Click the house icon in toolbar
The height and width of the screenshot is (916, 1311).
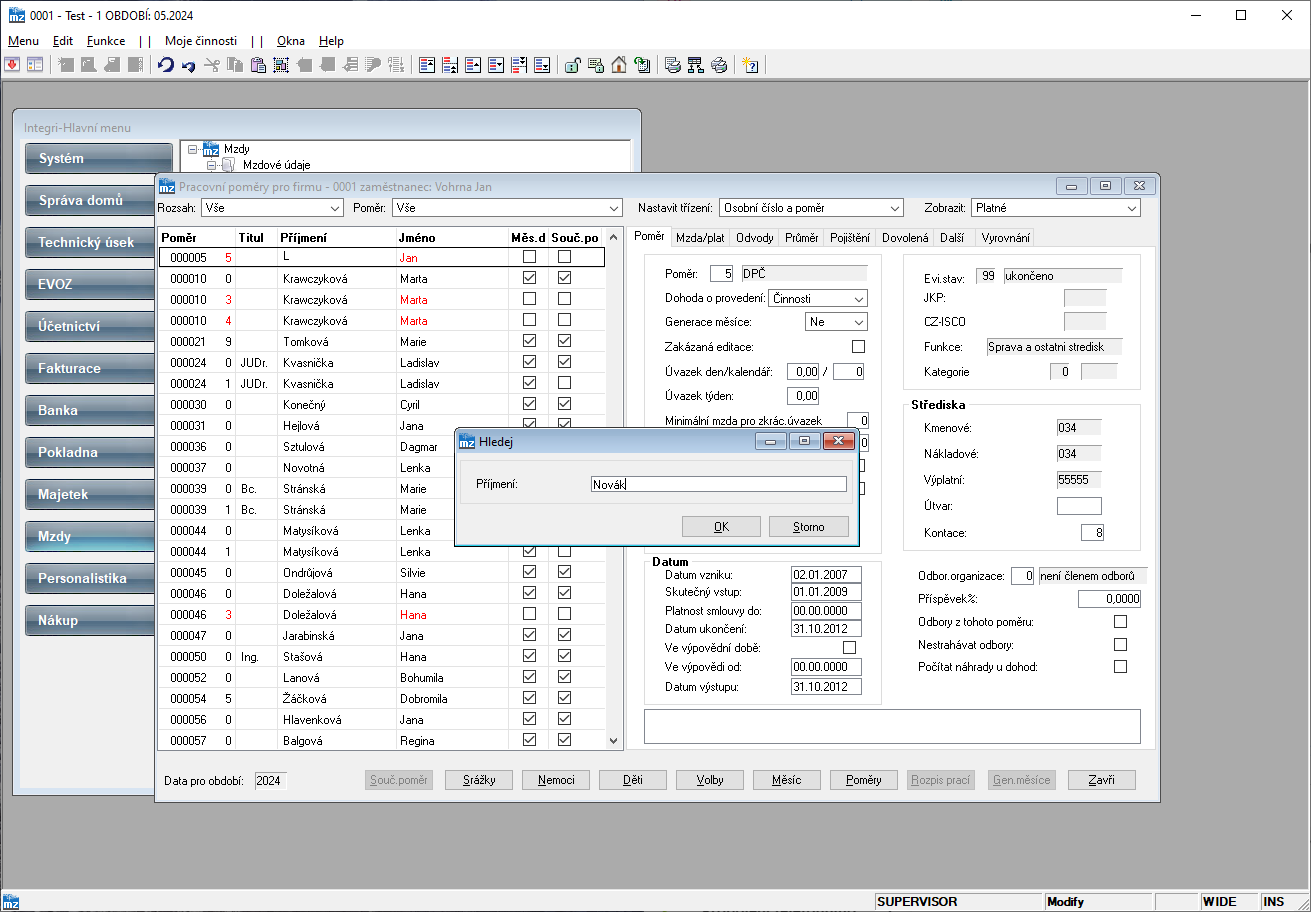[x=619, y=65]
